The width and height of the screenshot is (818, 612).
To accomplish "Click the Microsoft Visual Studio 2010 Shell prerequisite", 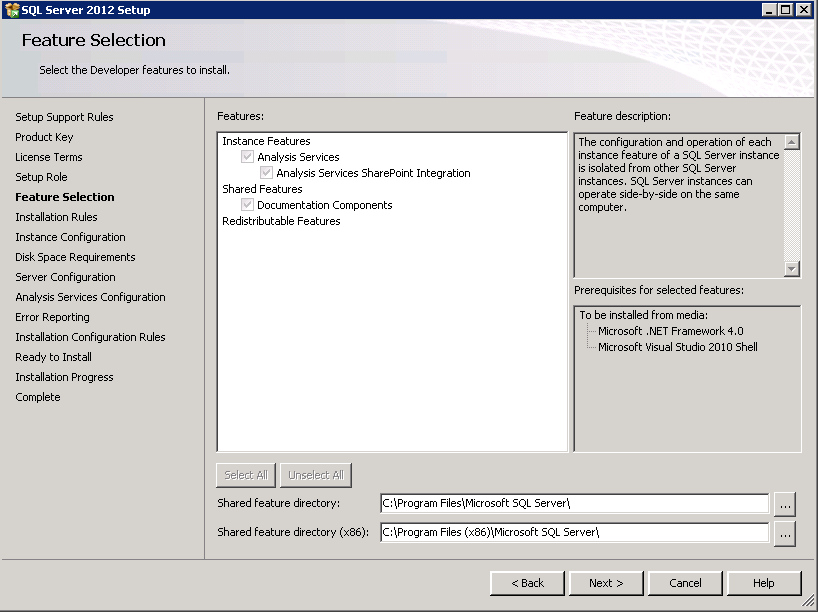I will click(x=678, y=347).
